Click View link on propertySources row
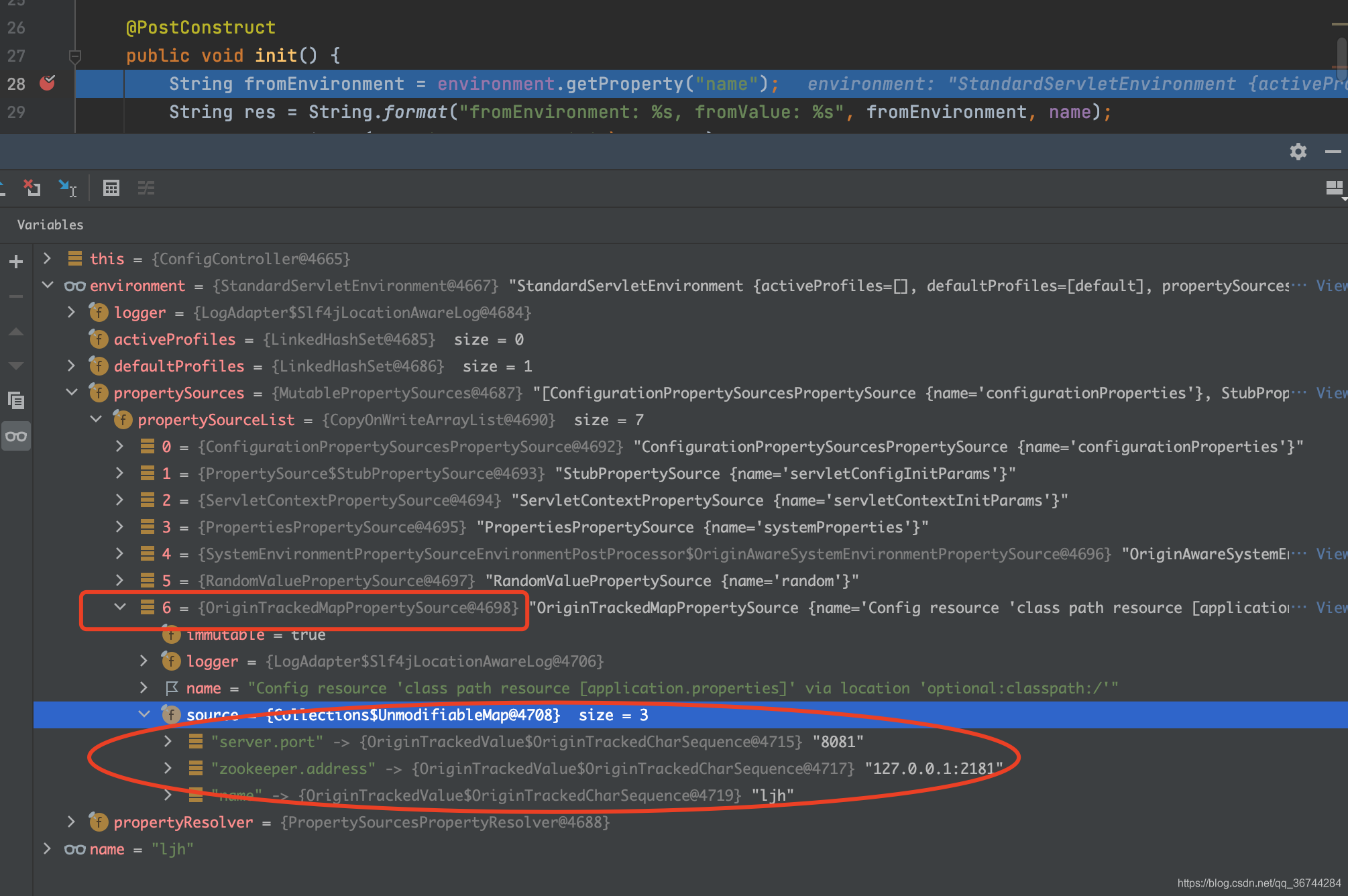Viewport: 1348px width, 896px height. [1331, 393]
